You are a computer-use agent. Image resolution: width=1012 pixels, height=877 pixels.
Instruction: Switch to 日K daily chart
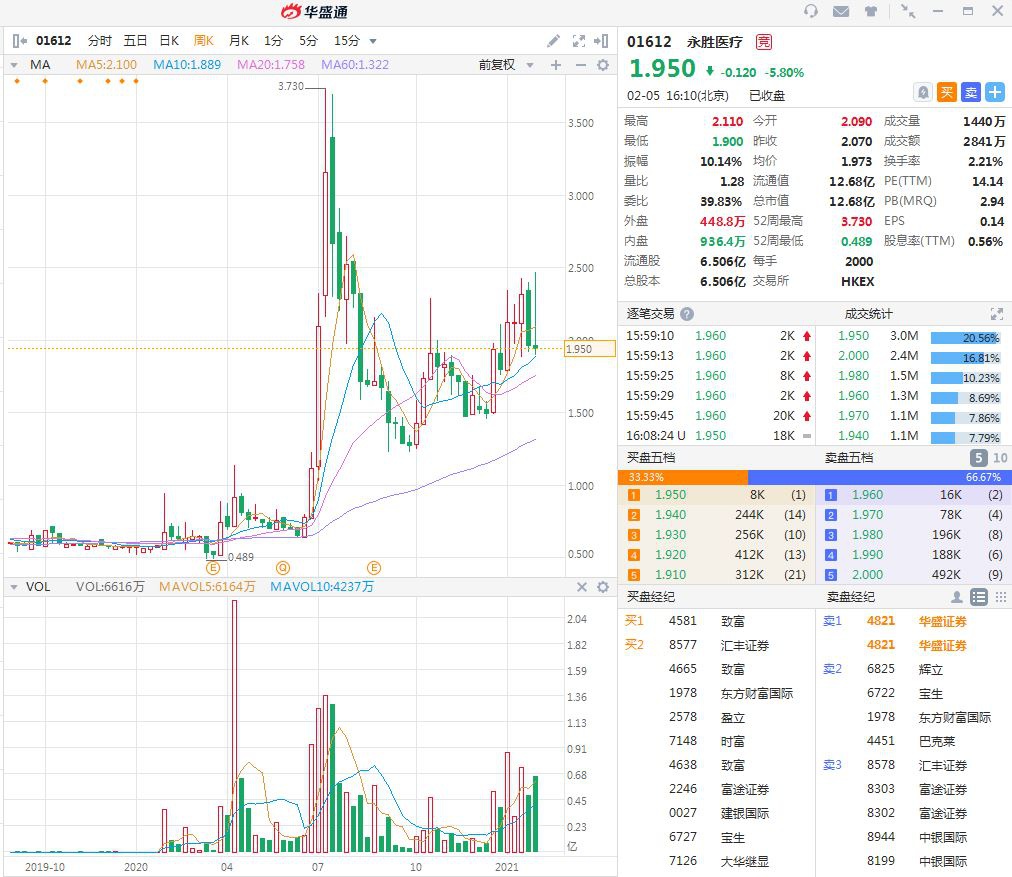point(169,41)
